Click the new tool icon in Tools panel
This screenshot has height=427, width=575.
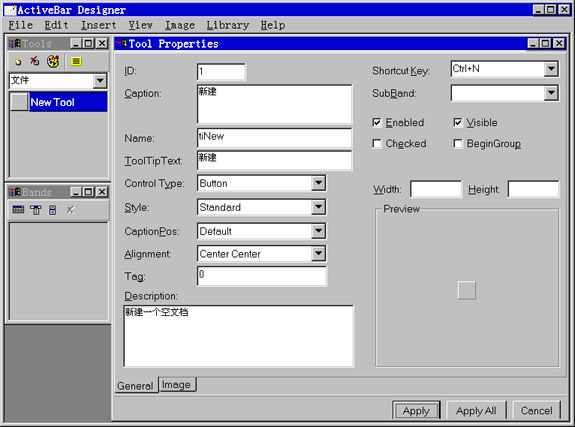coord(18,61)
